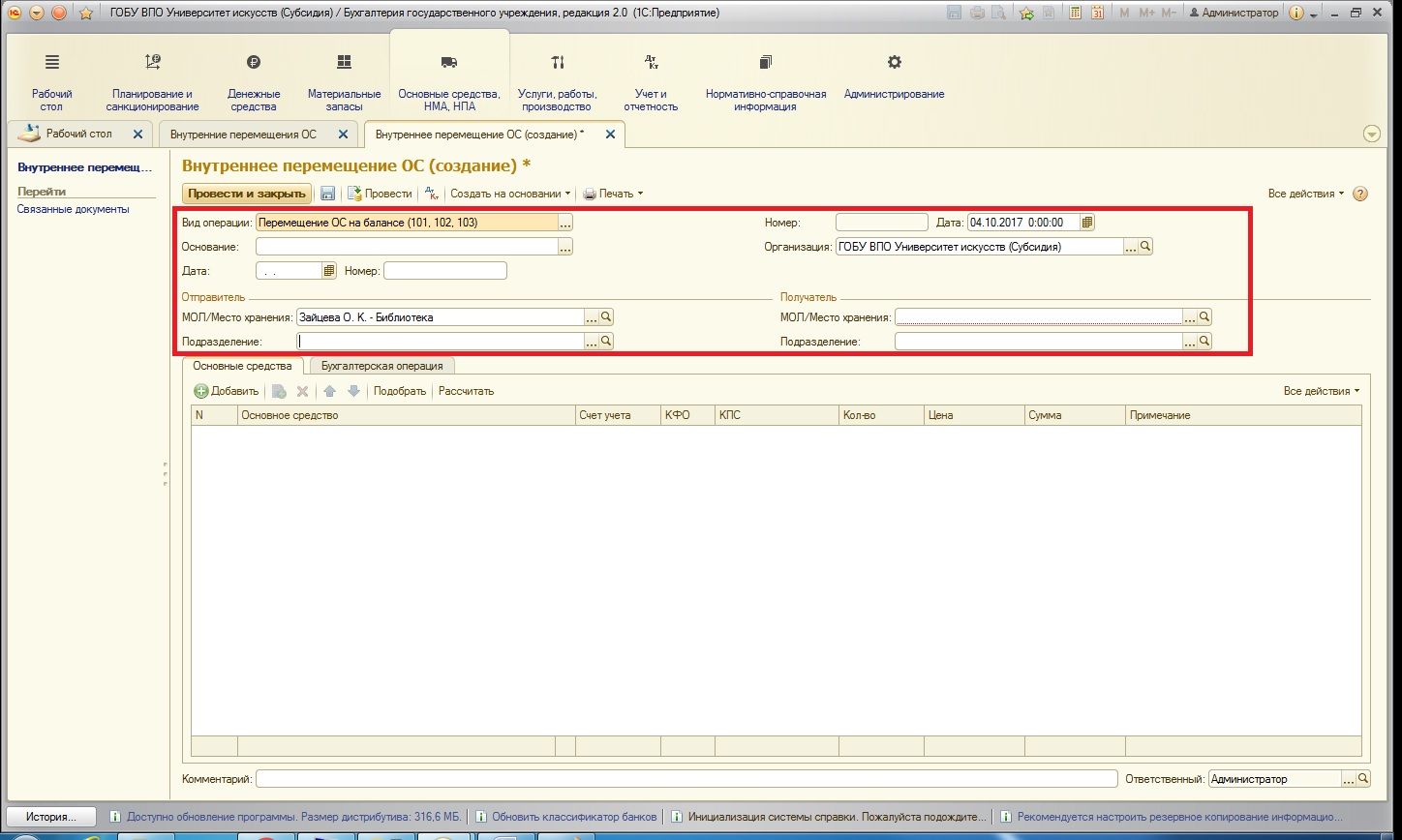Expand the Создать на основании dropdown
Screen dimensions: 1402x840
click(510, 194)
